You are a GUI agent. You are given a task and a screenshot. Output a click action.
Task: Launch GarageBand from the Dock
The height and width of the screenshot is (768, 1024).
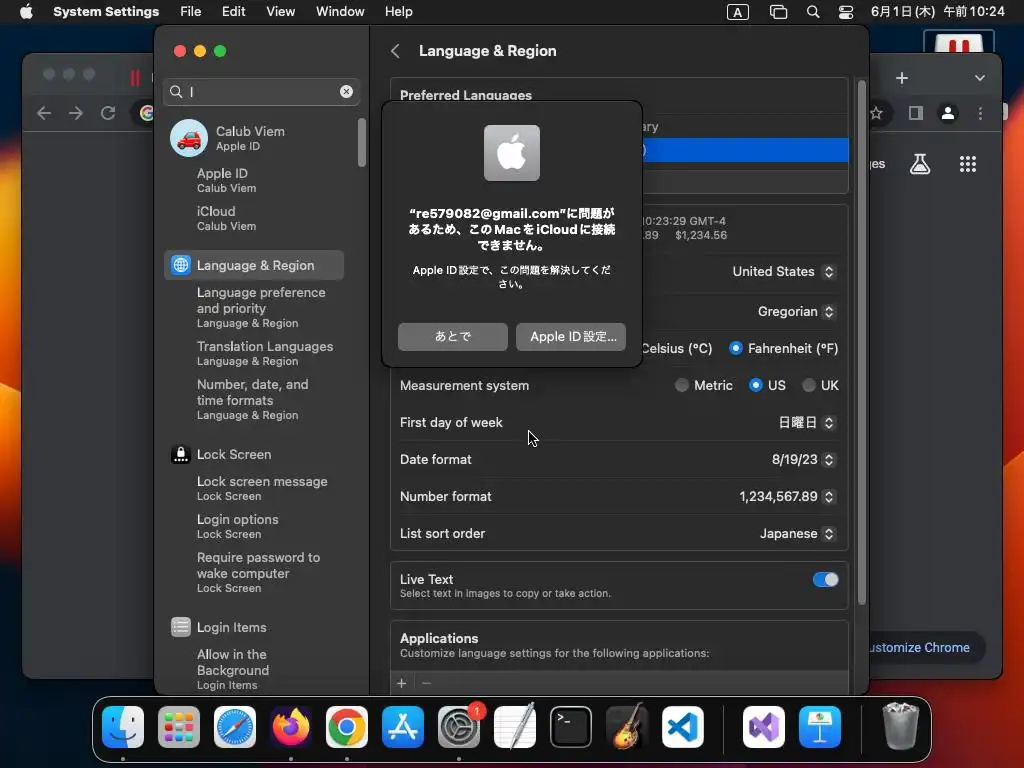pyautogui.click(x=627, y=727)
